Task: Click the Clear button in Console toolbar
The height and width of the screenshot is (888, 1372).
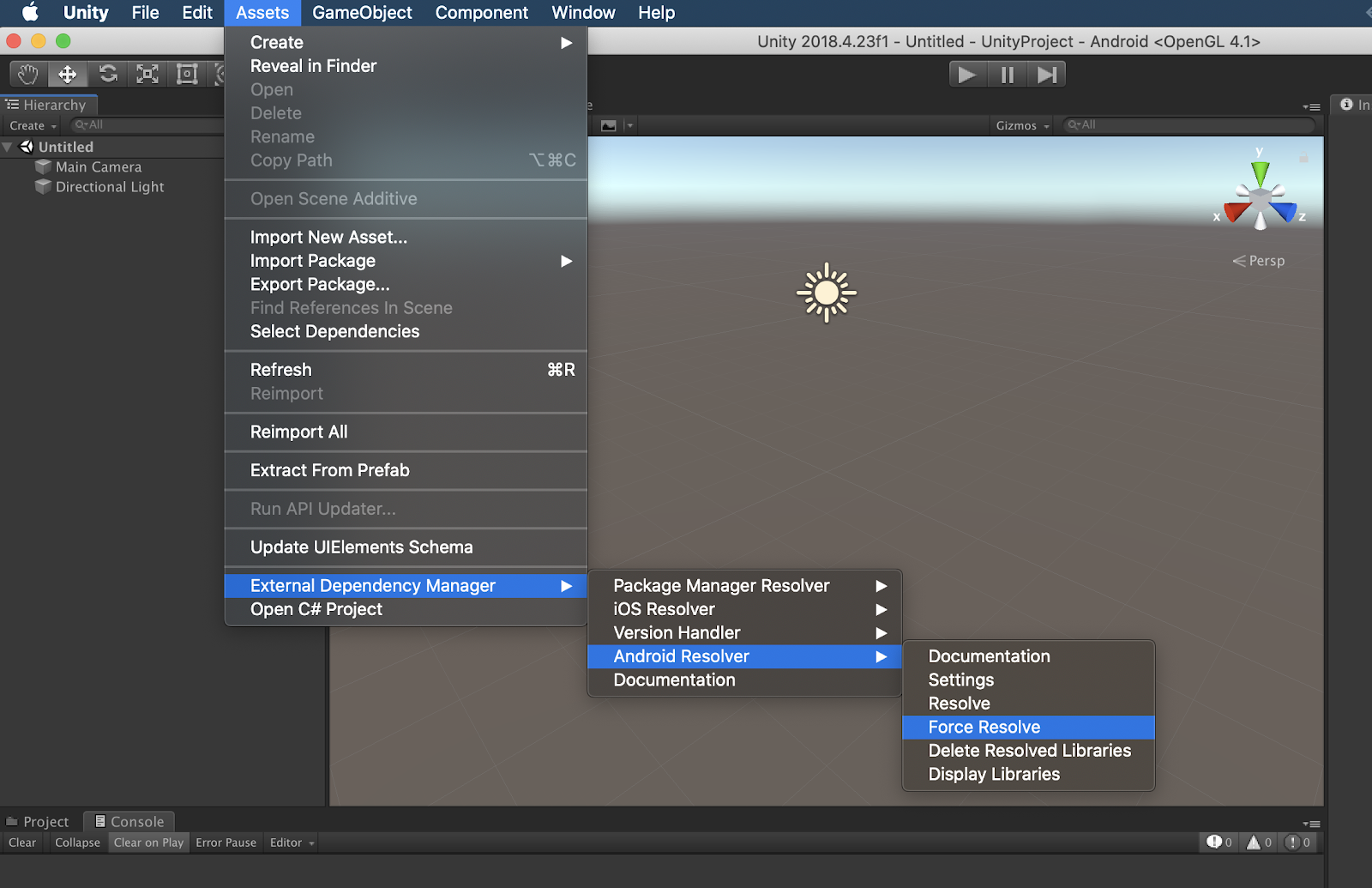Action: 21,843
